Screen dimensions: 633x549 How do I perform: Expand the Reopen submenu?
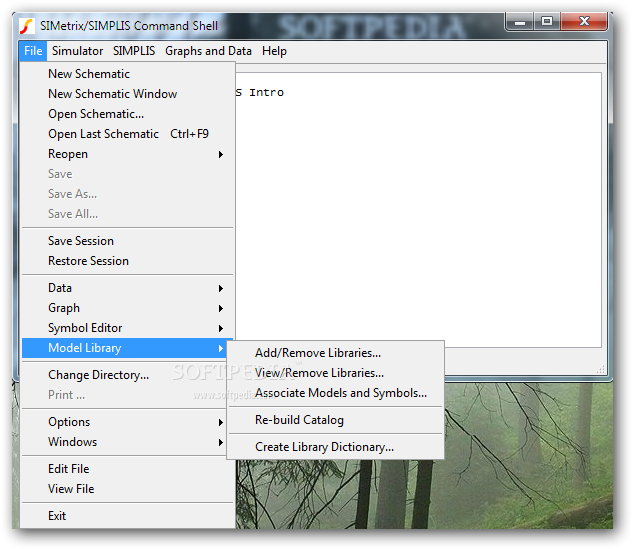[128, 154]
